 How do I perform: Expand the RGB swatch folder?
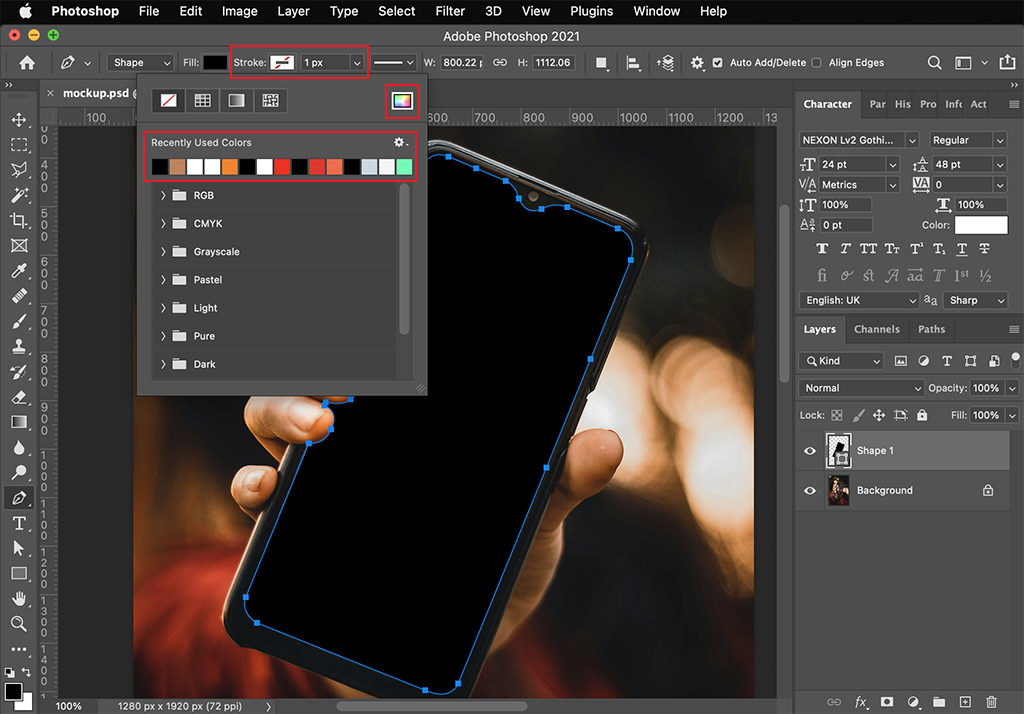(163, 195)
